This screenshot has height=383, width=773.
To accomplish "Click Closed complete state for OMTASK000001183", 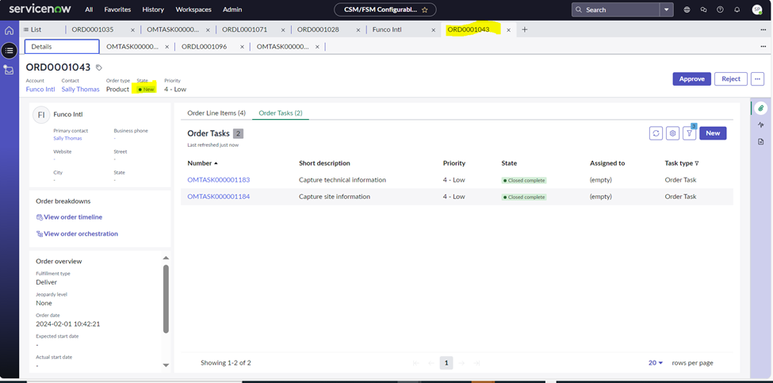I will 524,180.
